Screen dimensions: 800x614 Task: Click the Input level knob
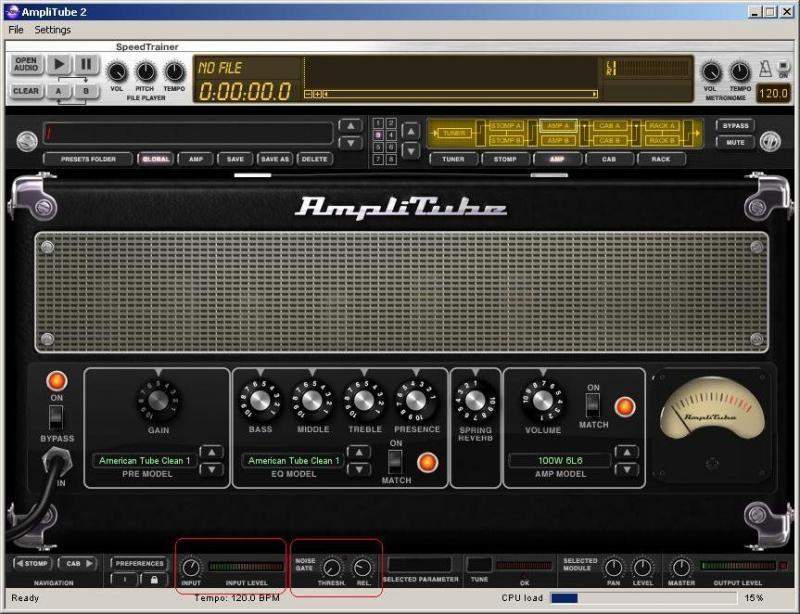[191, 567]
